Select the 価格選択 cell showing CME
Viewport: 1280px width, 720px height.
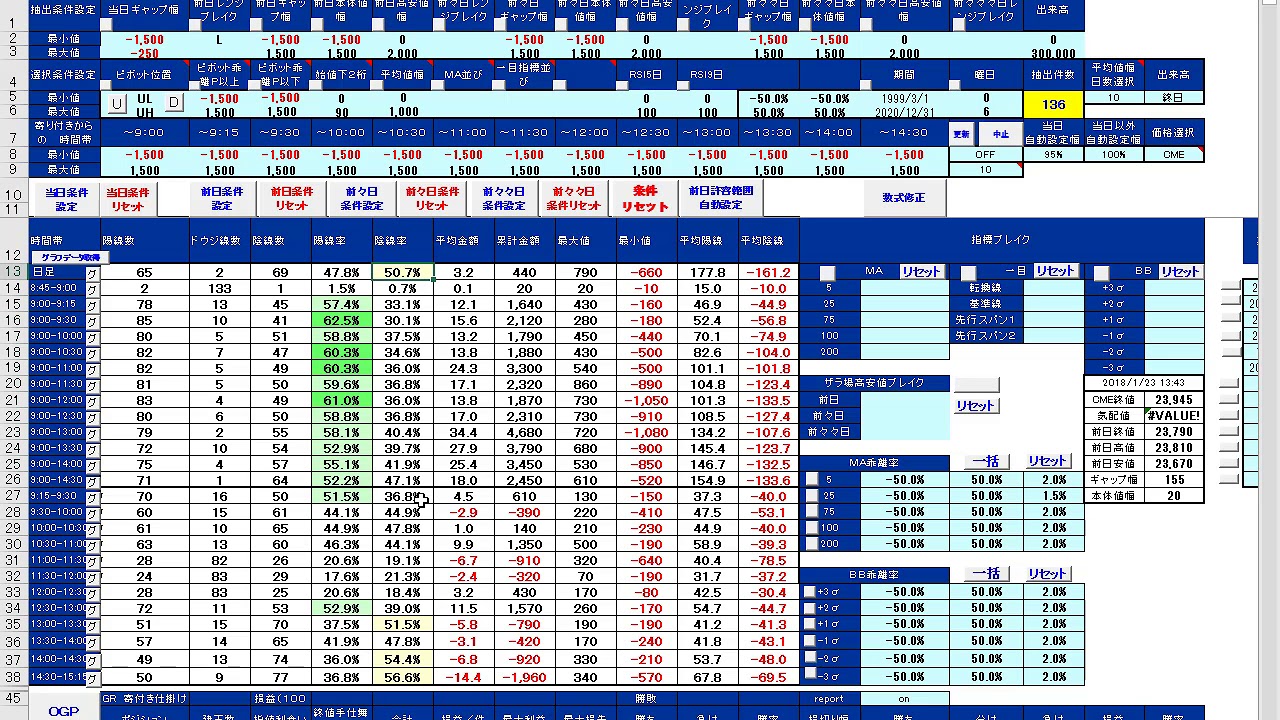coord(1174,155)
